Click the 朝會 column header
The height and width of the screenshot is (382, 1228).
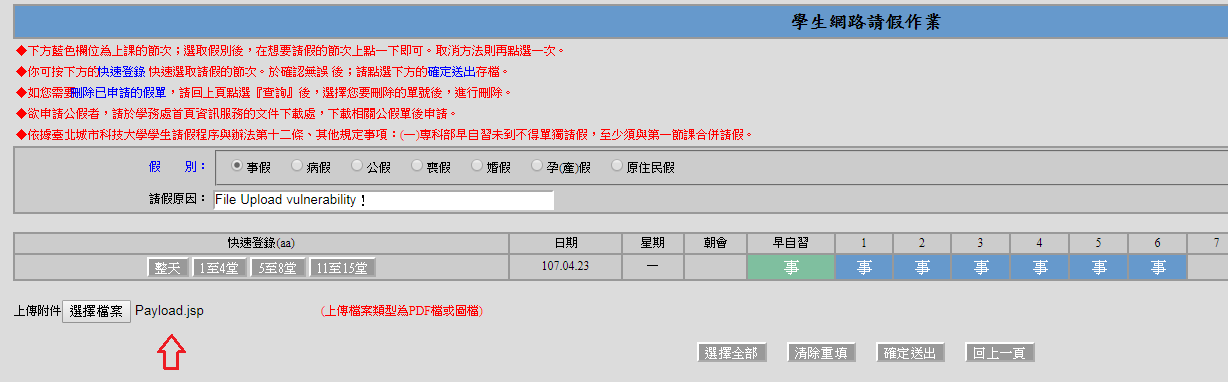[715, 243]
